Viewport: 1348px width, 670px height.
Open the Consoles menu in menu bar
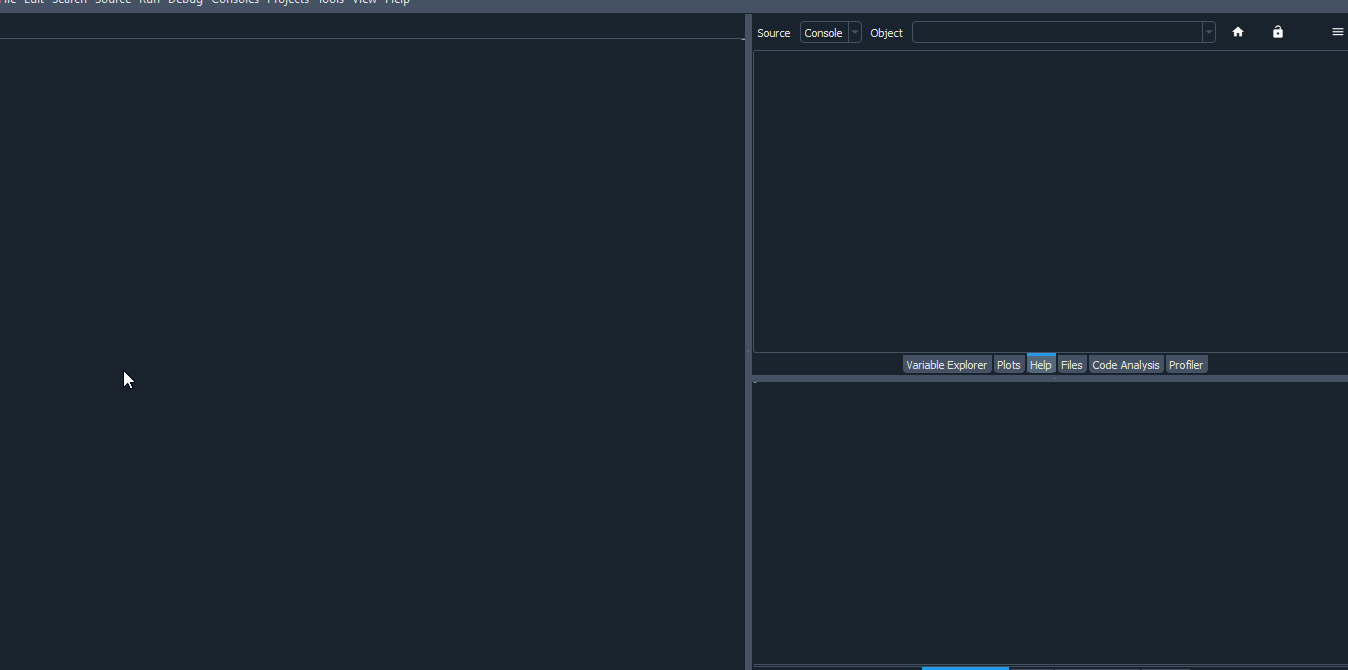[235, 2]
